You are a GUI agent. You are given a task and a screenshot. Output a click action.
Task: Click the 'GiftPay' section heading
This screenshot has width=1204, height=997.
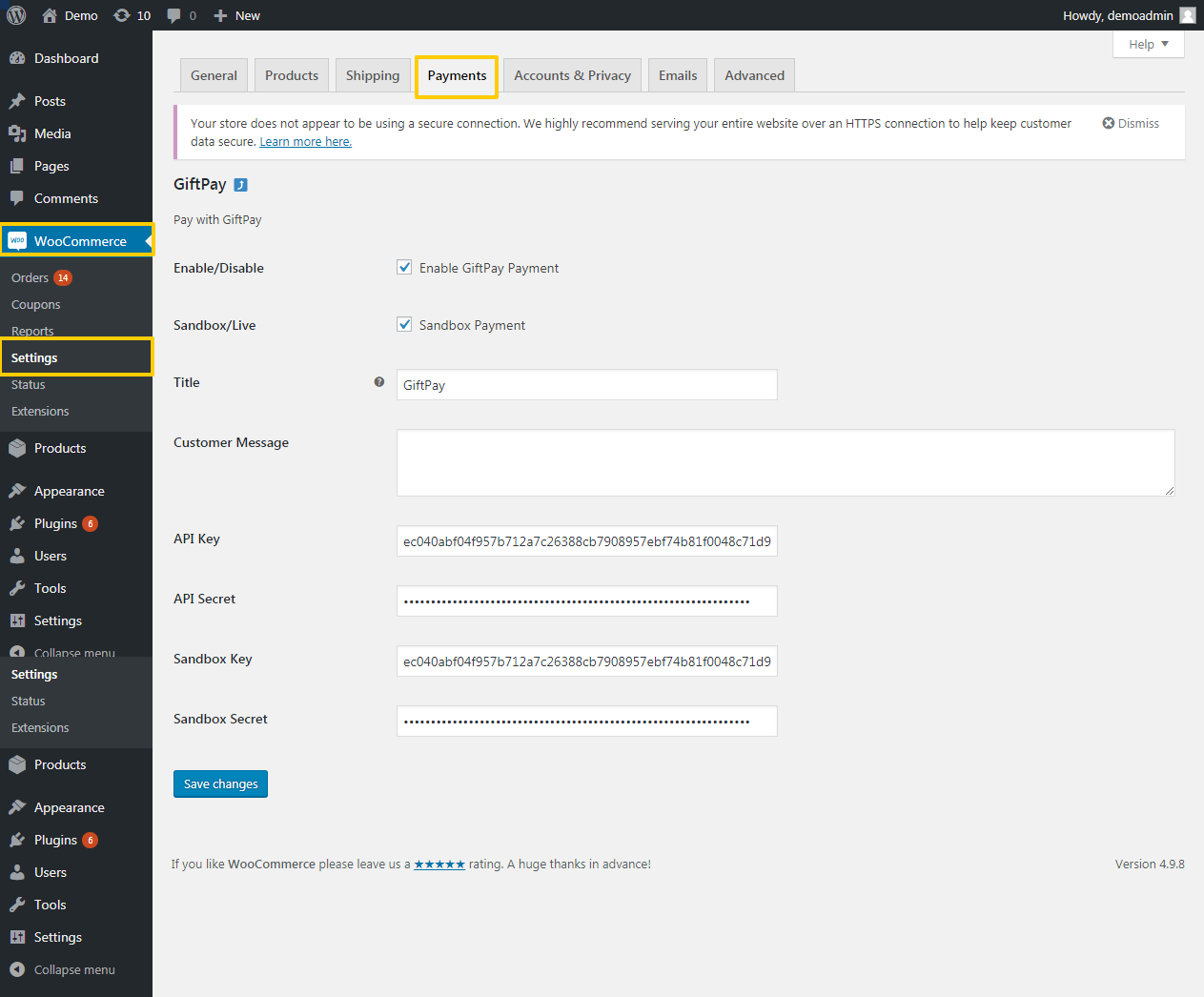click(x=200, y=184)
